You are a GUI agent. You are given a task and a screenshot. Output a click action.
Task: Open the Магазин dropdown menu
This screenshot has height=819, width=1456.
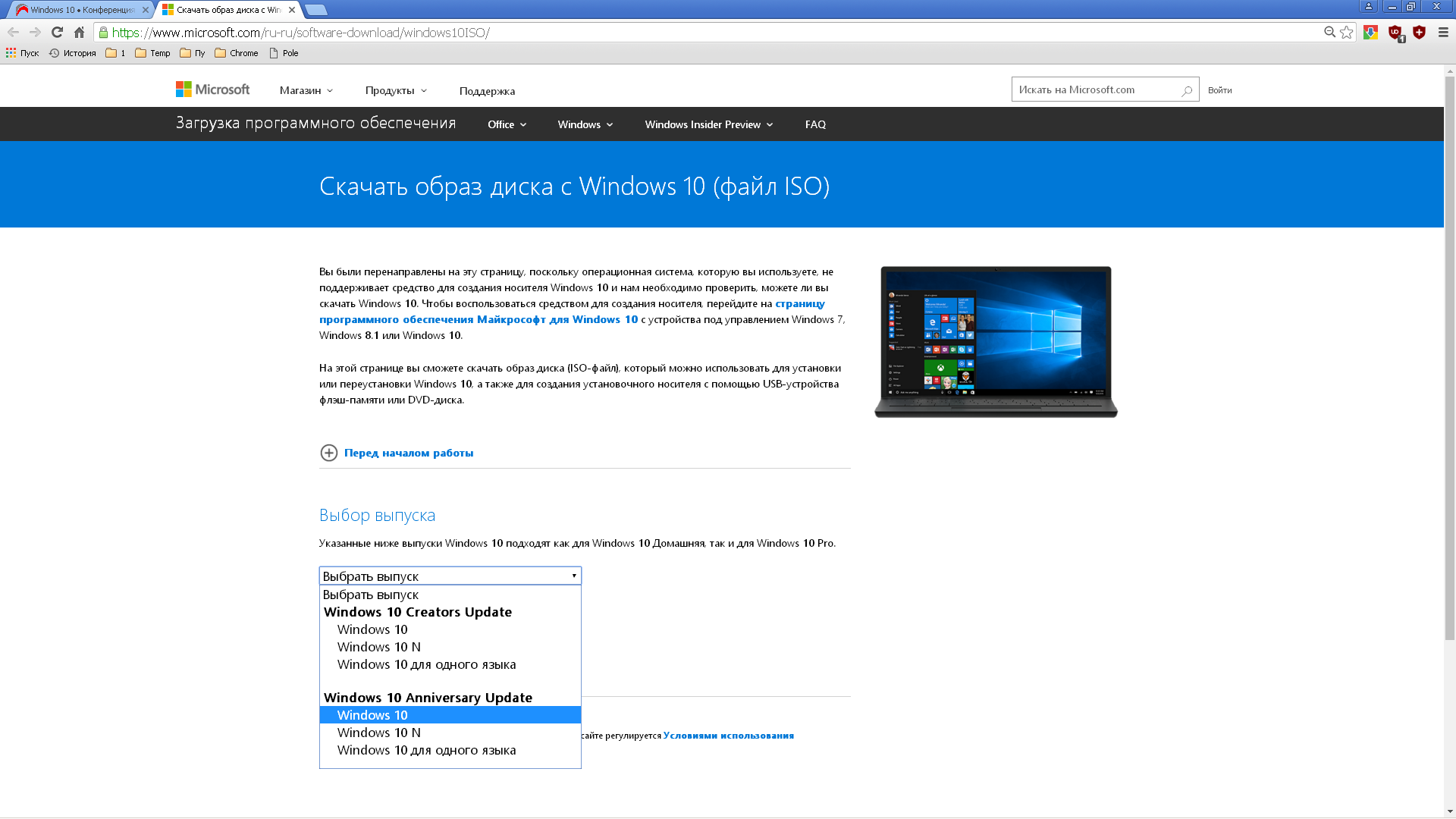[x=306, y=90]
